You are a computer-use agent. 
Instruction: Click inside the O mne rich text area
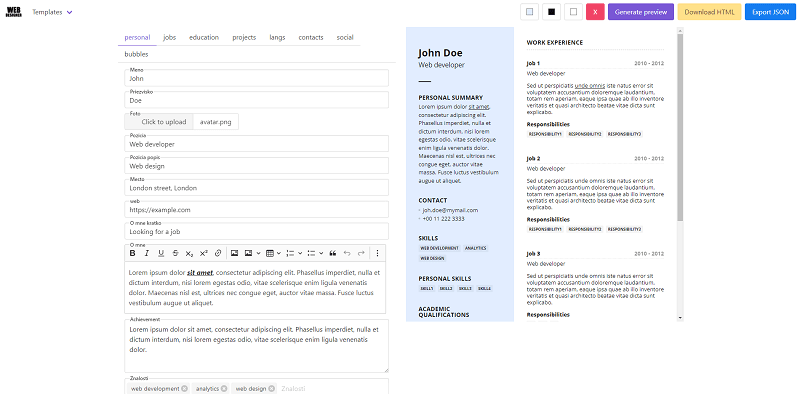pyautogui.click(x=255, y=287)
